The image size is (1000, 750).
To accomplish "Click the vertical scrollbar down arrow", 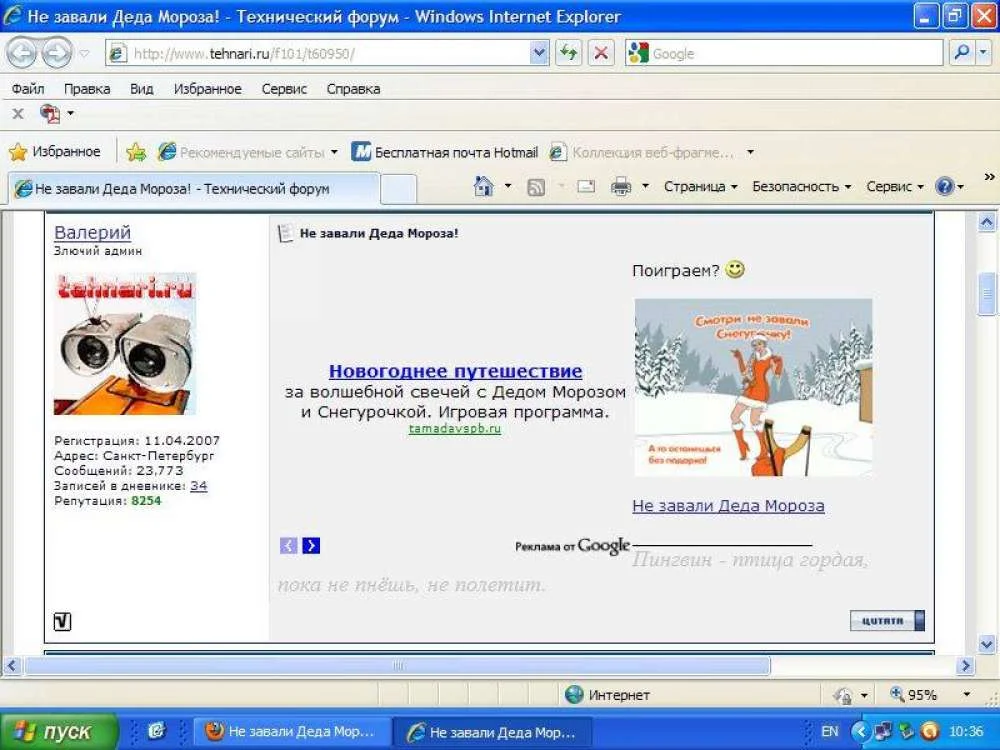I will [x=987, y=643].
